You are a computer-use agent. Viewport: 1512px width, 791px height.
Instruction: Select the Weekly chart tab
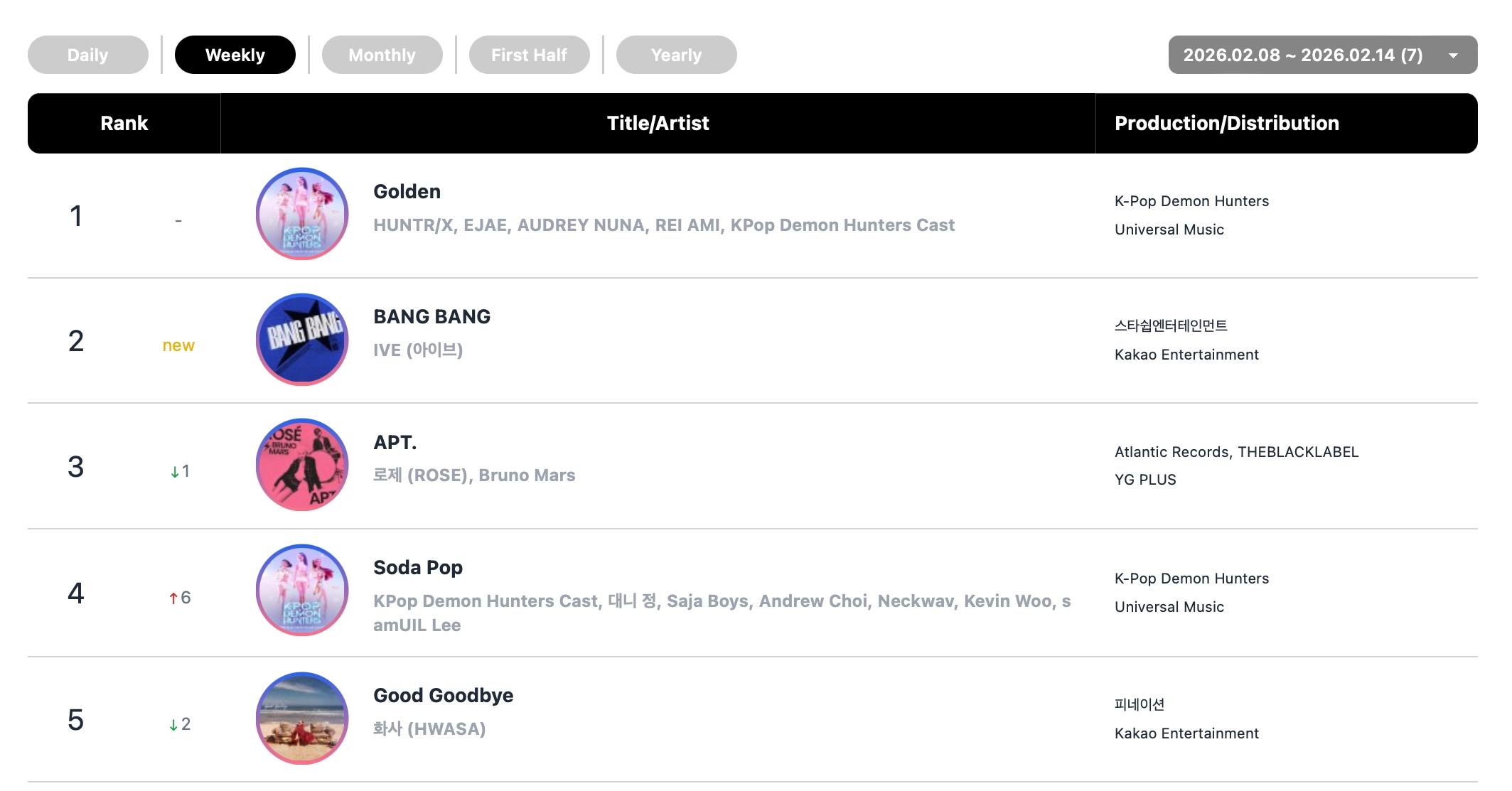click(x=235, y=55)
